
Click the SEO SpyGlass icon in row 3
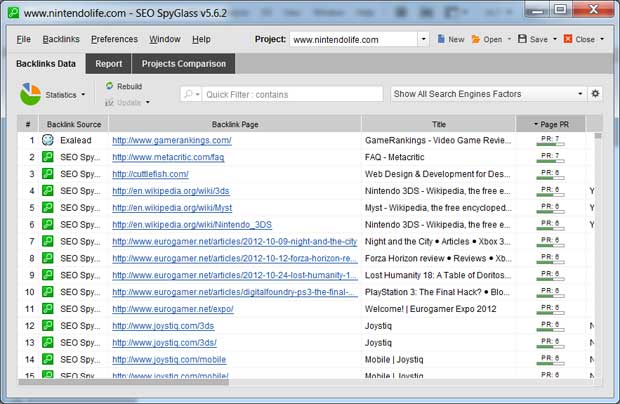48,174
